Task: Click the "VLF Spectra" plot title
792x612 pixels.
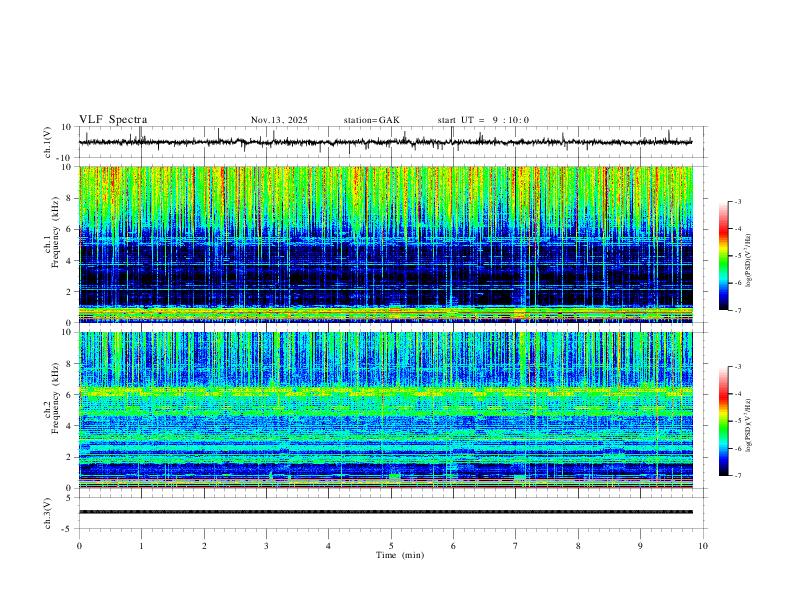Action: (x=113, y=120)
